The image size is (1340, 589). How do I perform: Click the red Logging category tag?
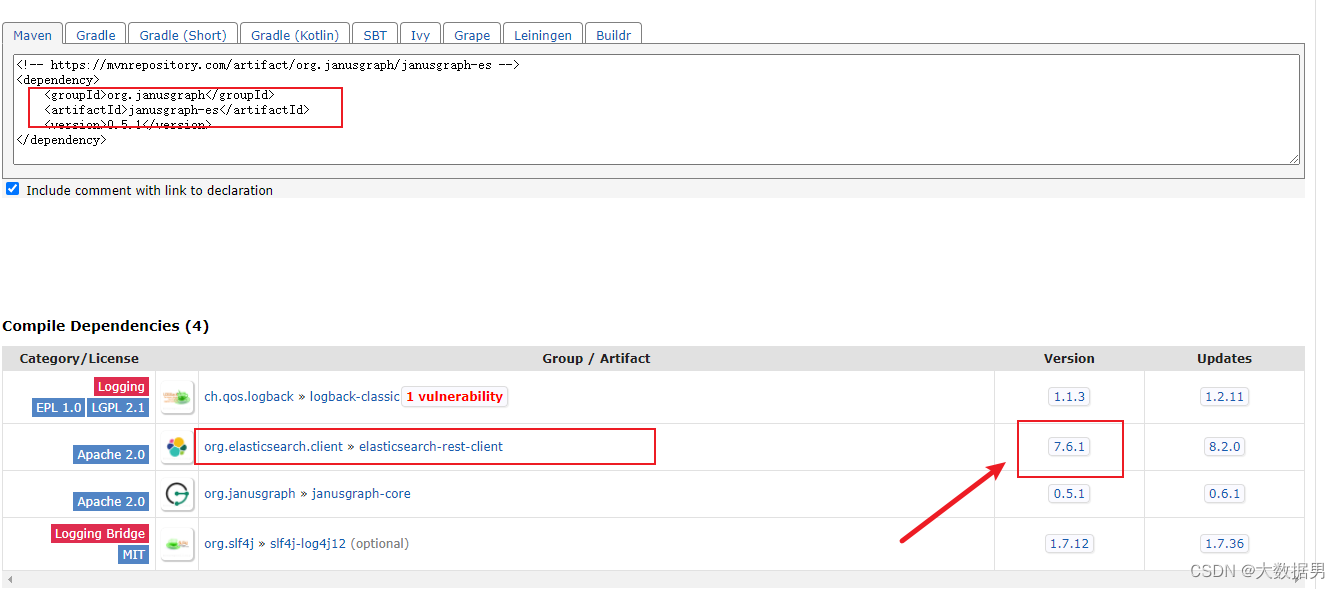(122, 387)
